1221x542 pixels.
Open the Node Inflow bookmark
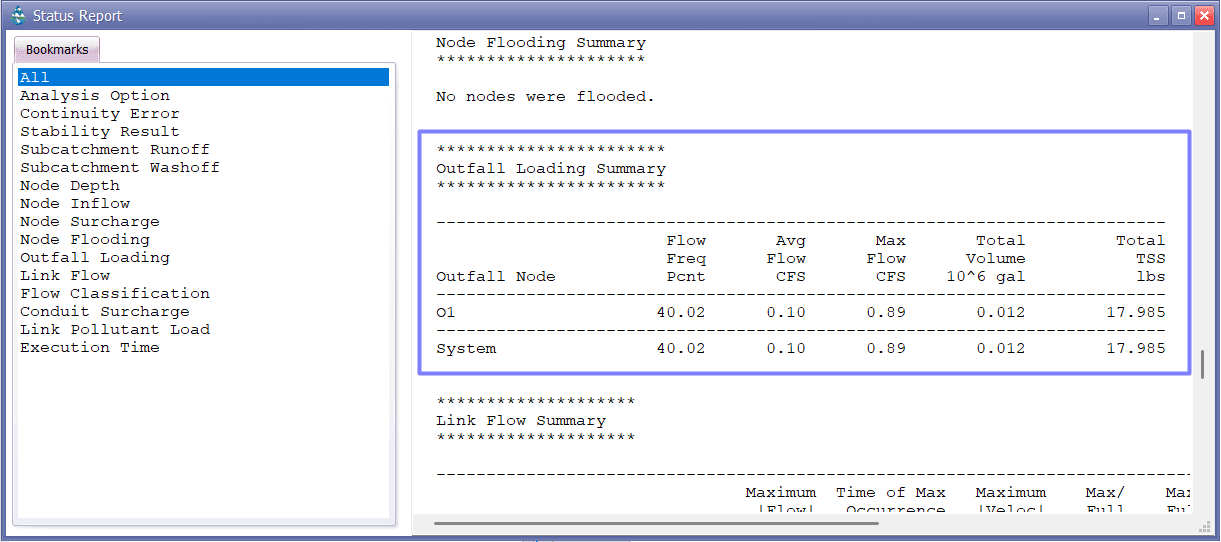pos(75,203)
